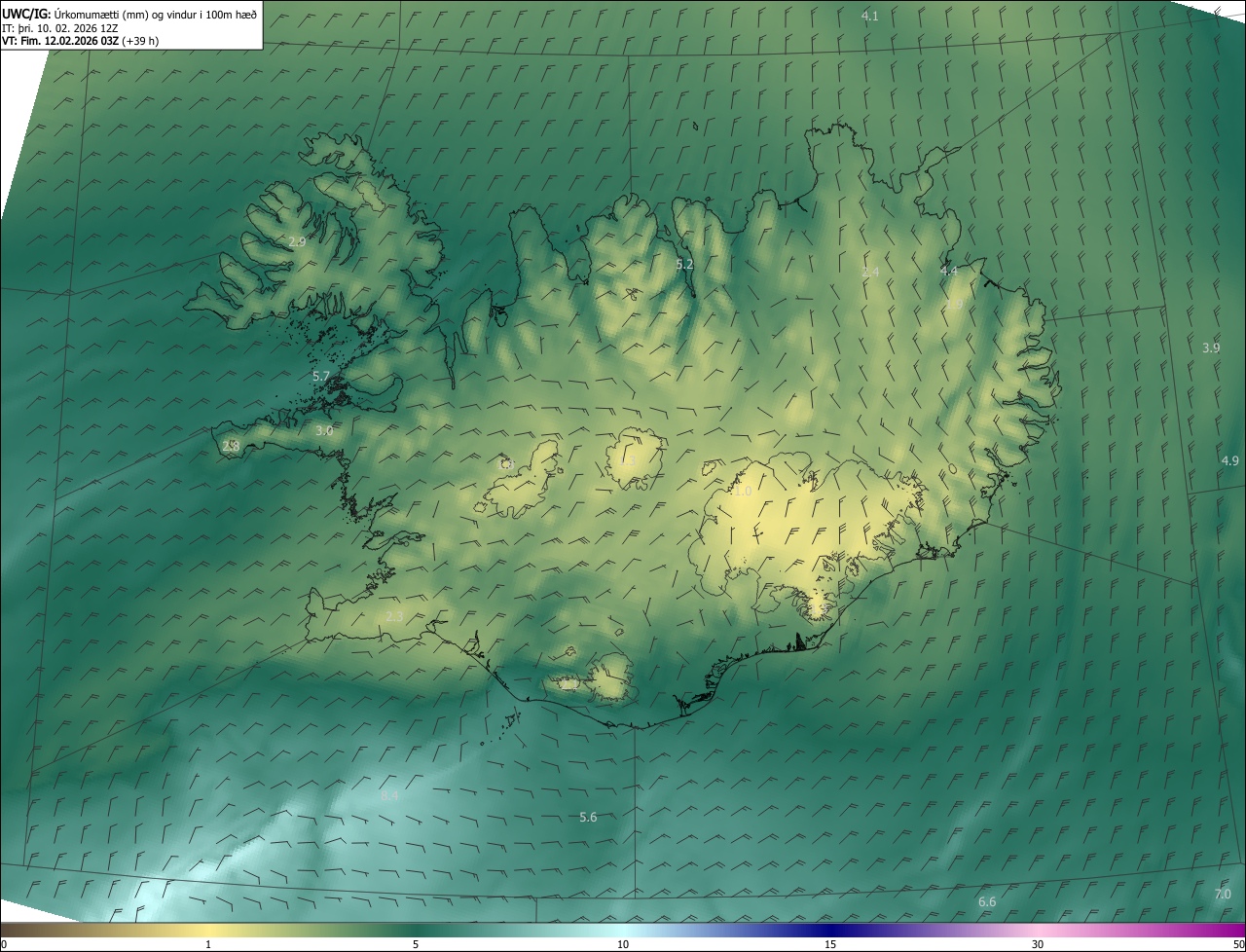Click the 7.0 value in bottom-right corner
The image size is (1246, 952).
click(x=1223, y=894)
